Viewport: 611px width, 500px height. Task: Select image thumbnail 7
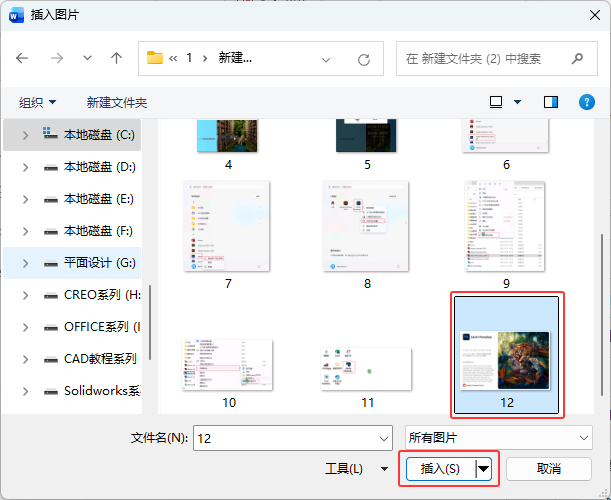click(227, 226)
